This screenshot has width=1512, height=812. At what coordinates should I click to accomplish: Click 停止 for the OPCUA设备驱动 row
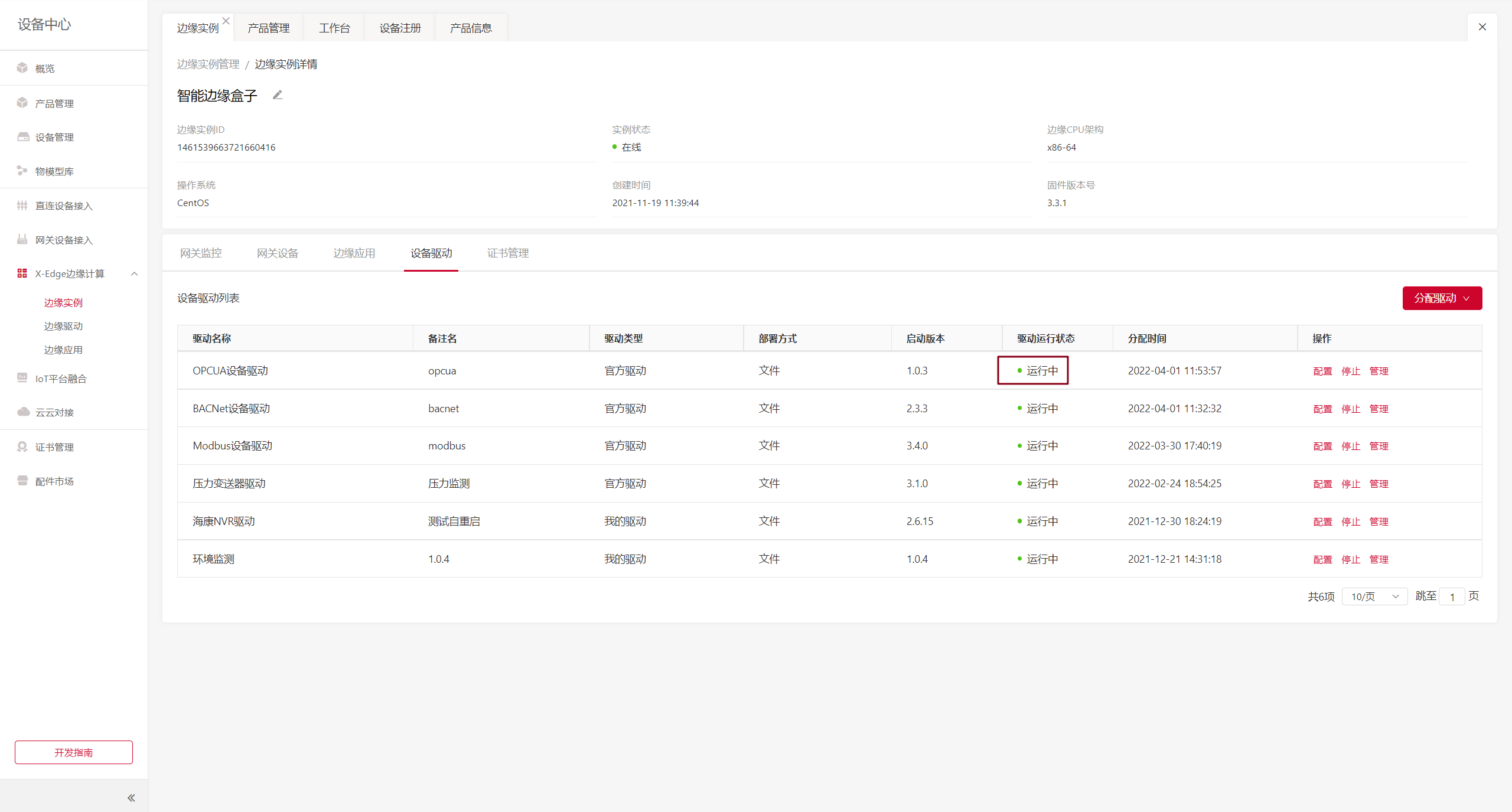click(x=1351, y=371)
